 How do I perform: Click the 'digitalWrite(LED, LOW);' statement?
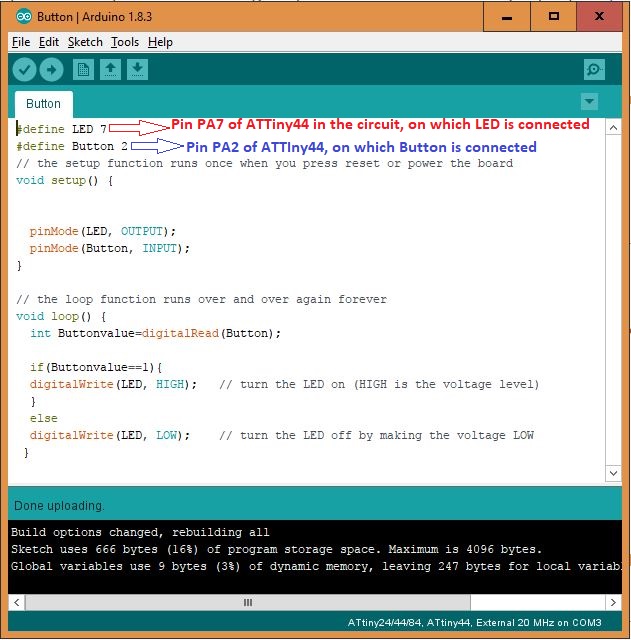tap(109, 436)
